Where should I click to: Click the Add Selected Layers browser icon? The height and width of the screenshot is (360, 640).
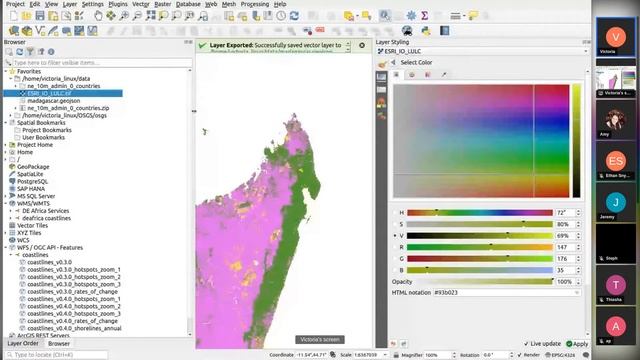point(9,52)
